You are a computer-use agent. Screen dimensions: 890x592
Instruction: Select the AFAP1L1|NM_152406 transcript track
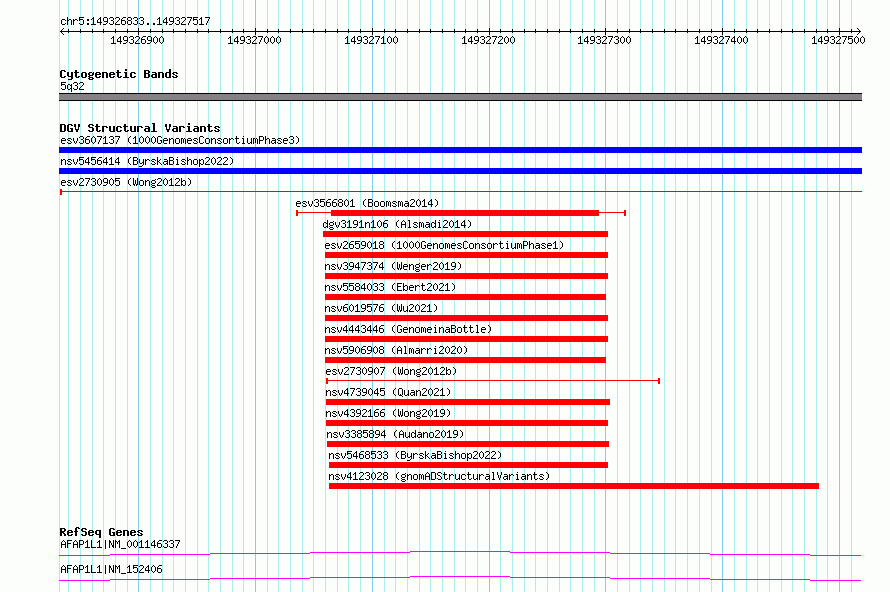pos(460,578)
